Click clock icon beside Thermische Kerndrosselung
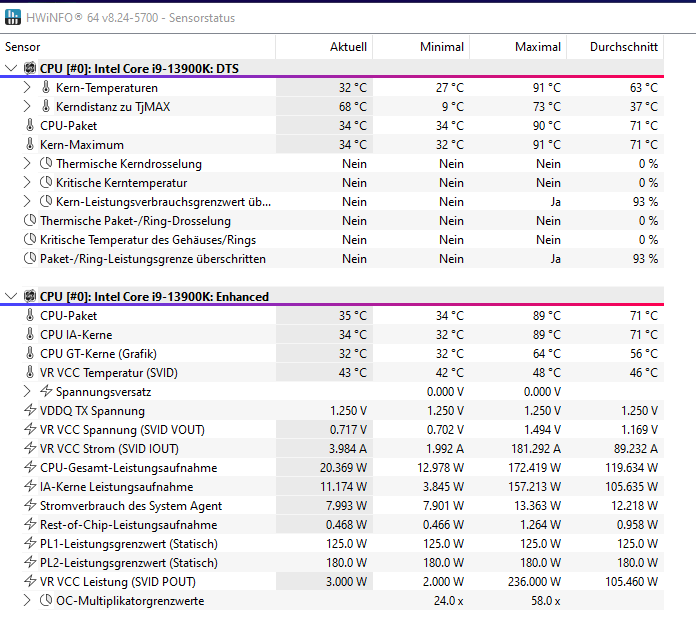696x628 pixels. pyautogui.click(x=46, y=163)
